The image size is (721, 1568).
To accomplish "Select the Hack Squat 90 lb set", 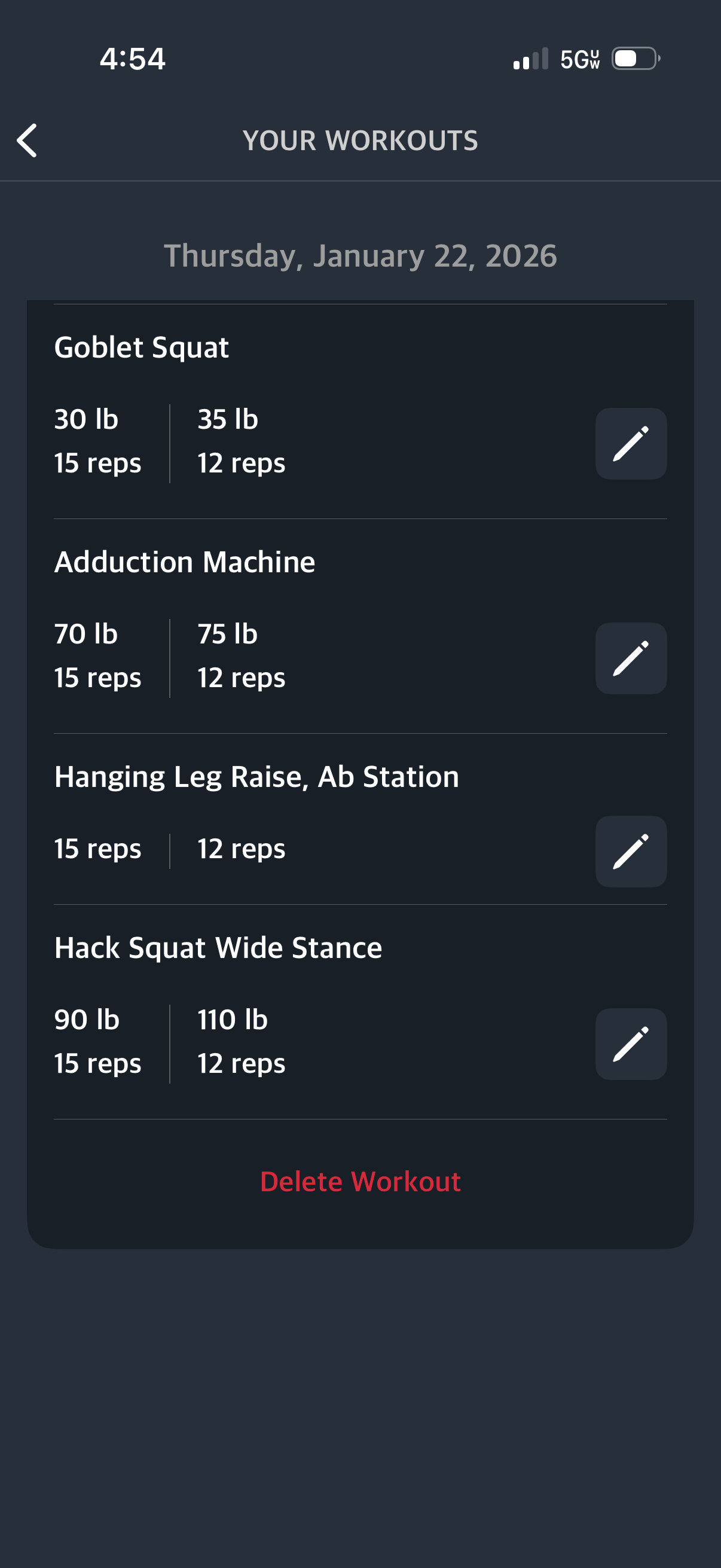I will 97,1042.
